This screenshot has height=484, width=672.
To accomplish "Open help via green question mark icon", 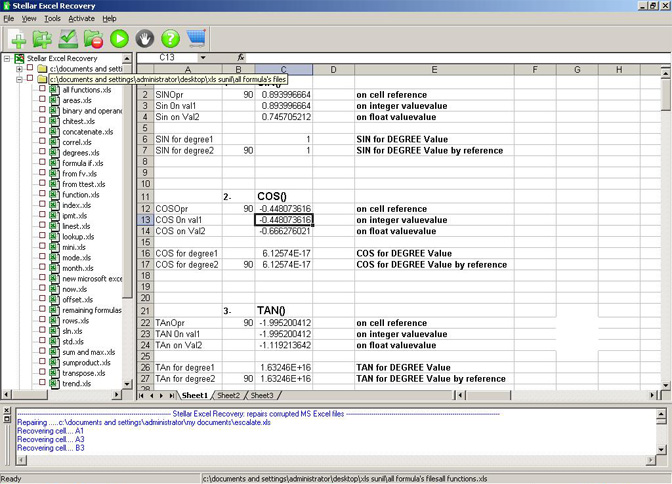I will (x=171, y=39).
